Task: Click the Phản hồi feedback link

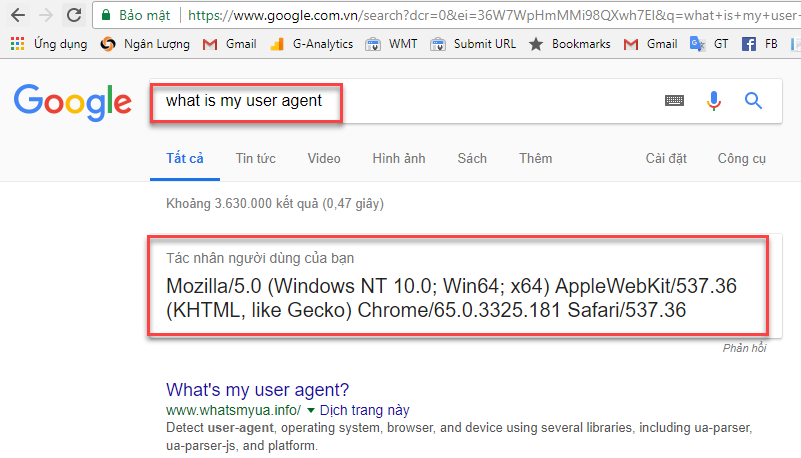Action: tap(744, 348)
